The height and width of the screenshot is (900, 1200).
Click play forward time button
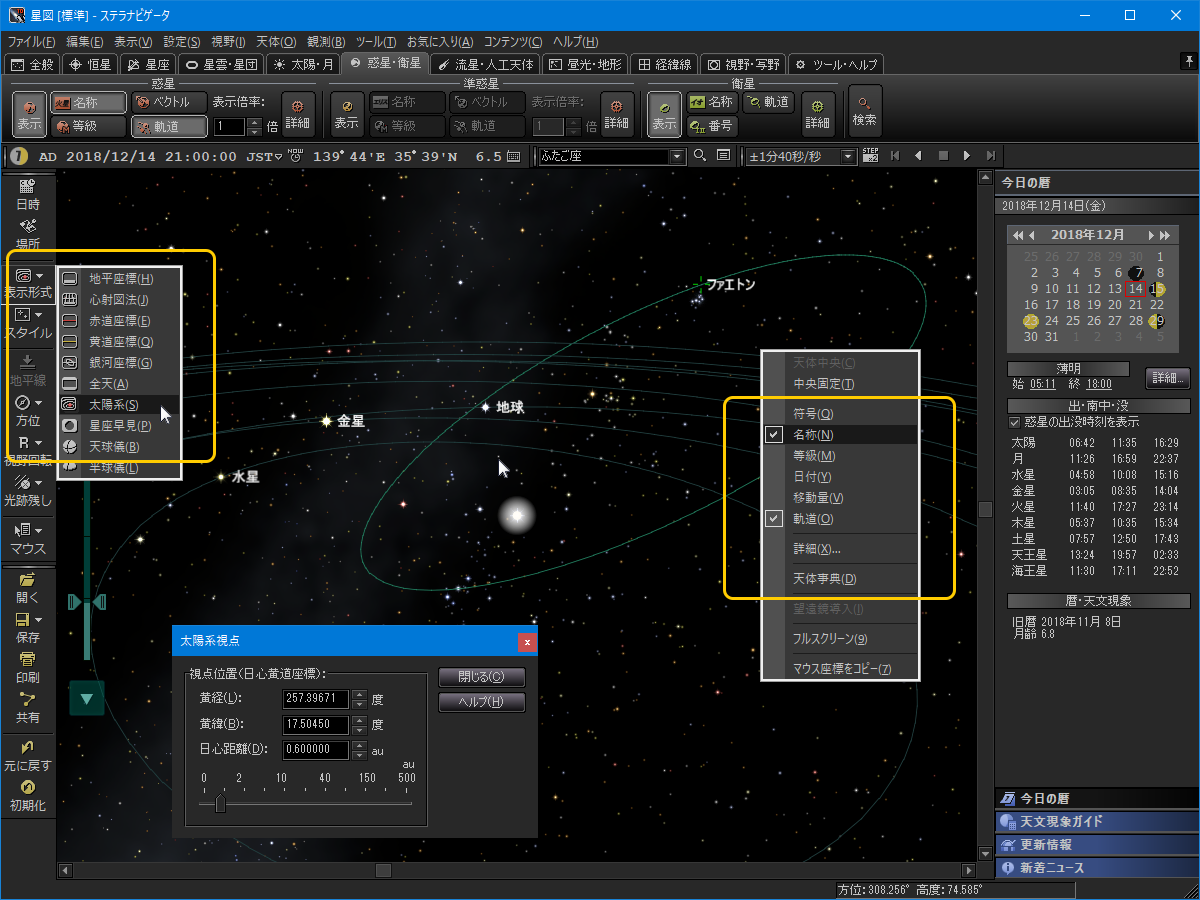coord(966,156)
